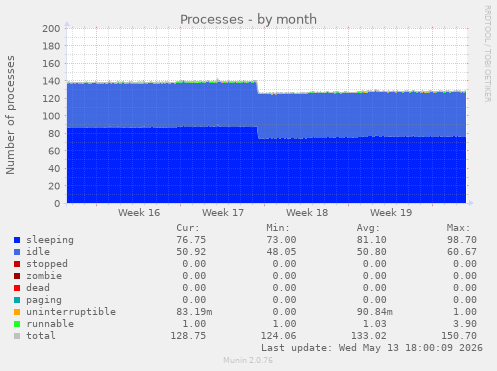Click sleeping current value 76.75
Screen dimensions: 497x371
[x=191, y=240]
